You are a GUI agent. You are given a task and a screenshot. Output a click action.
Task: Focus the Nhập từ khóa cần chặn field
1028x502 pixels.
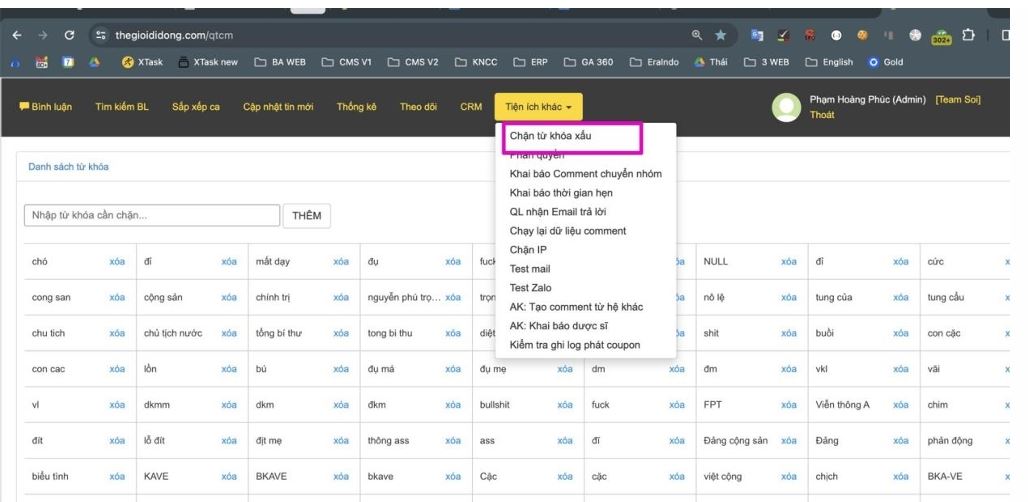click(x=151, y=215)
